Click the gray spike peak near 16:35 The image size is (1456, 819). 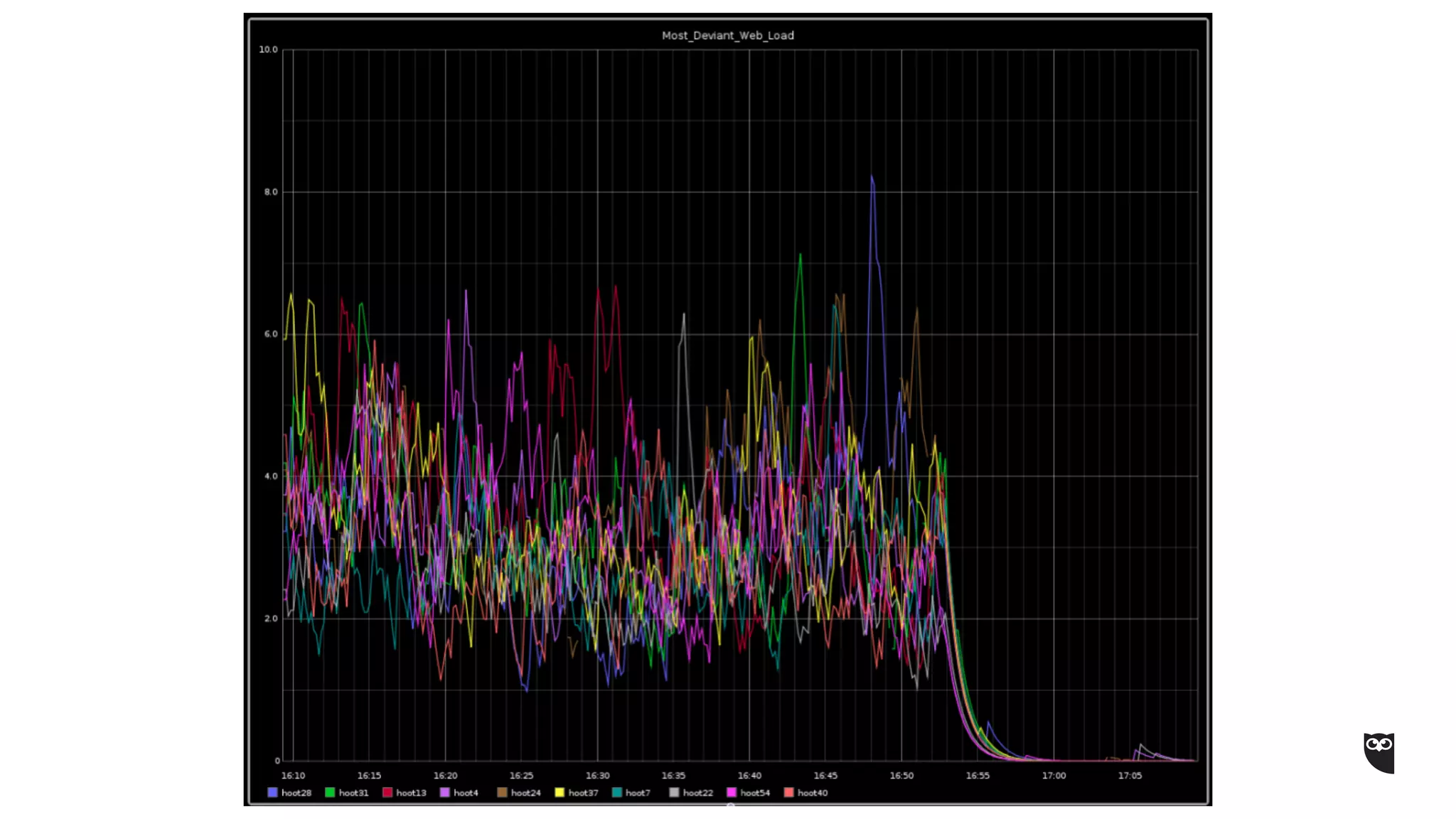[684, 314]
